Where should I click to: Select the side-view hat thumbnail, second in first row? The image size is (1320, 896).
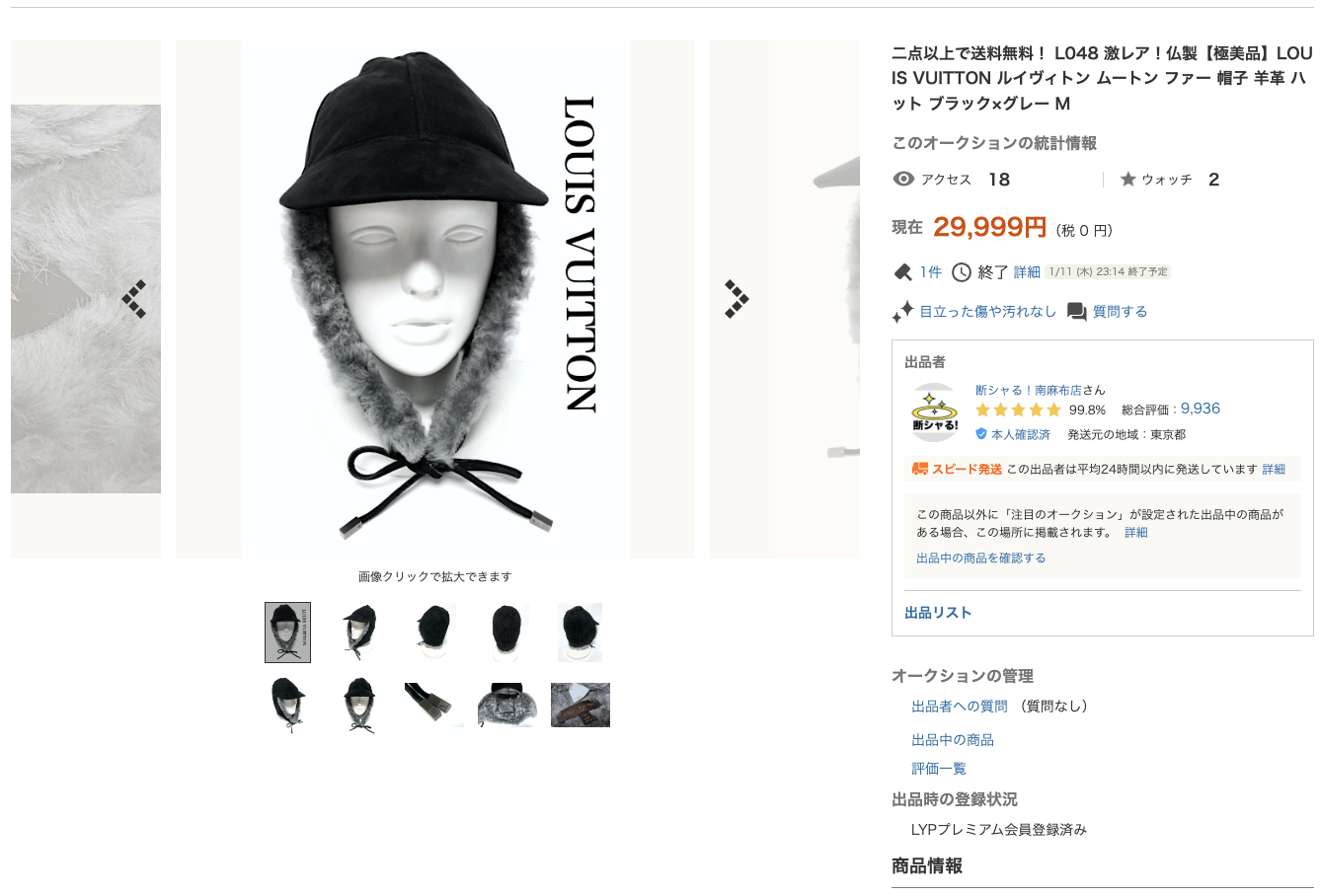click(360, 633)
